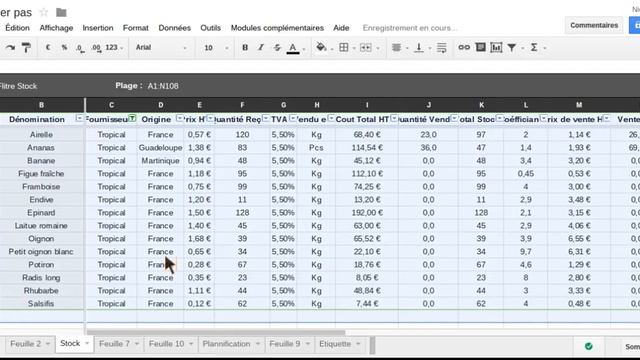The height and width of the screenshot is (360, 640).
Task: Toggle bold formatting
Action: click(245, 47)
